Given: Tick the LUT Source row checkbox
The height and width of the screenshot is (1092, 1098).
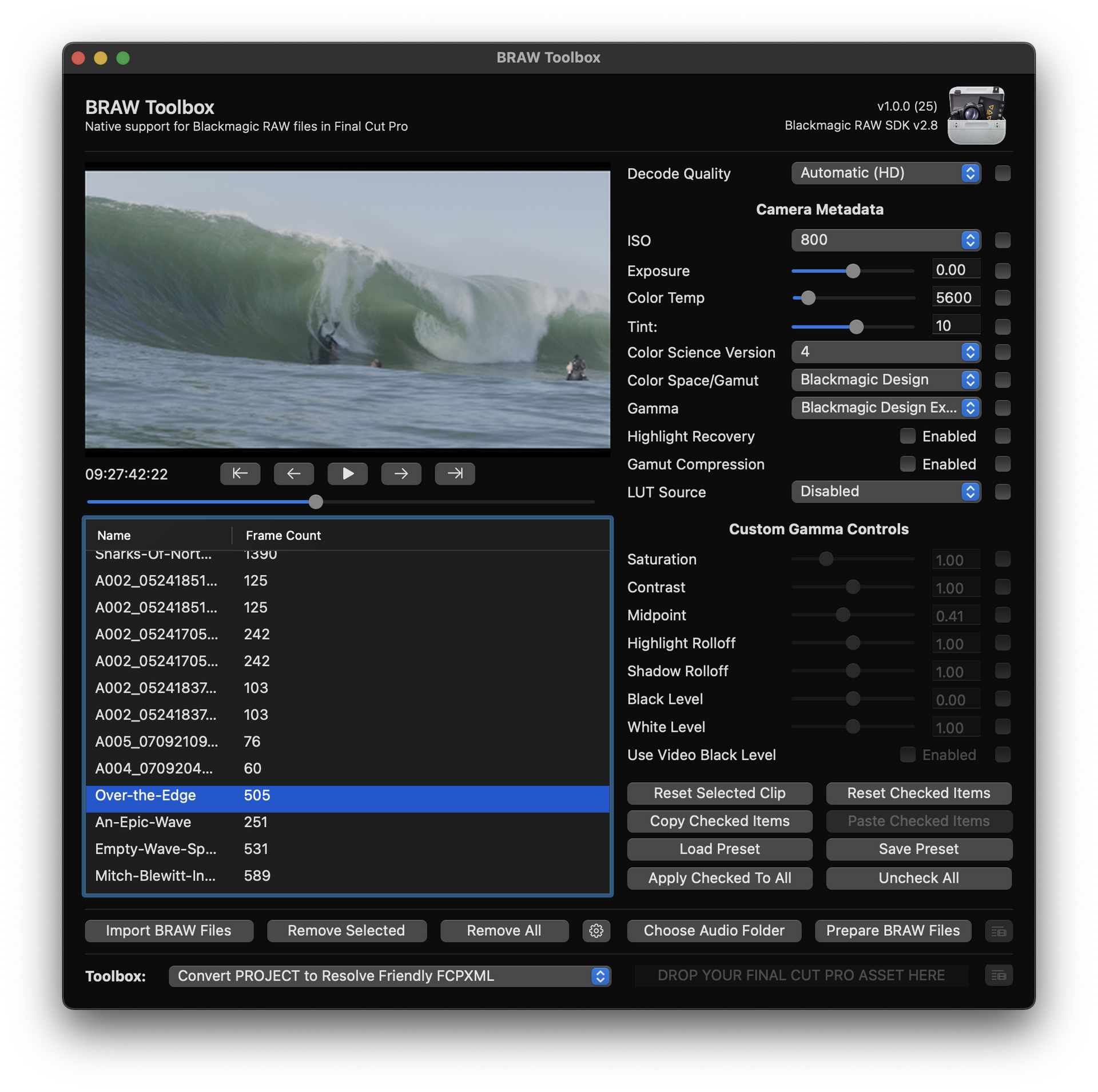Looking at the screenshot, I should 1002,492.
